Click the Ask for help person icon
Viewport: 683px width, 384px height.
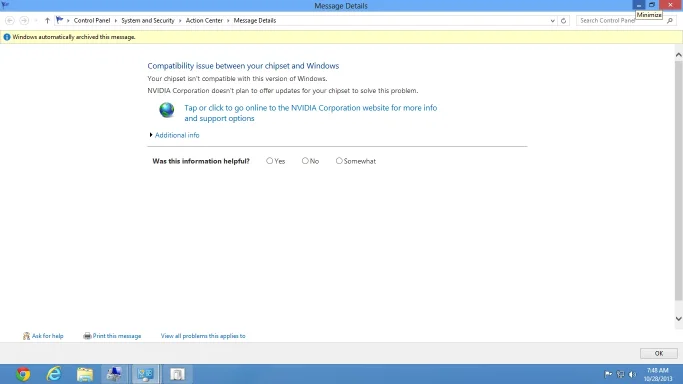point(26,336)
